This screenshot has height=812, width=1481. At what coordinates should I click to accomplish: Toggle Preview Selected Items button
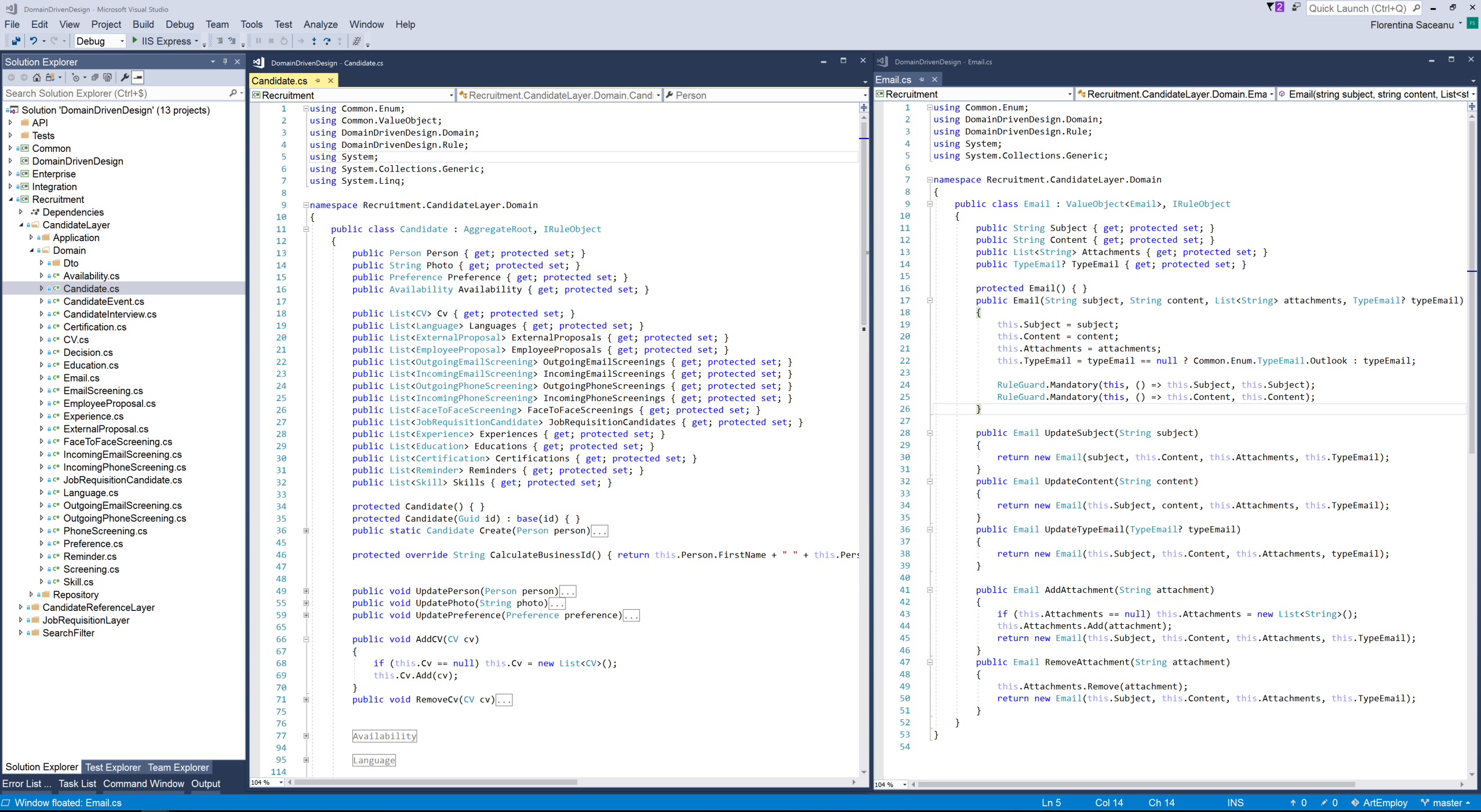coord(138,77)
